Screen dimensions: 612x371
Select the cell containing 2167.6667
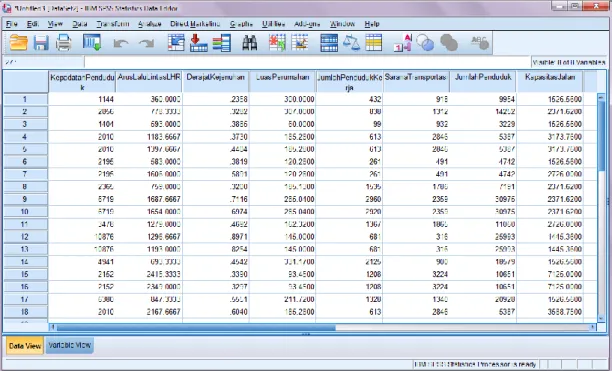pos(149,312)
